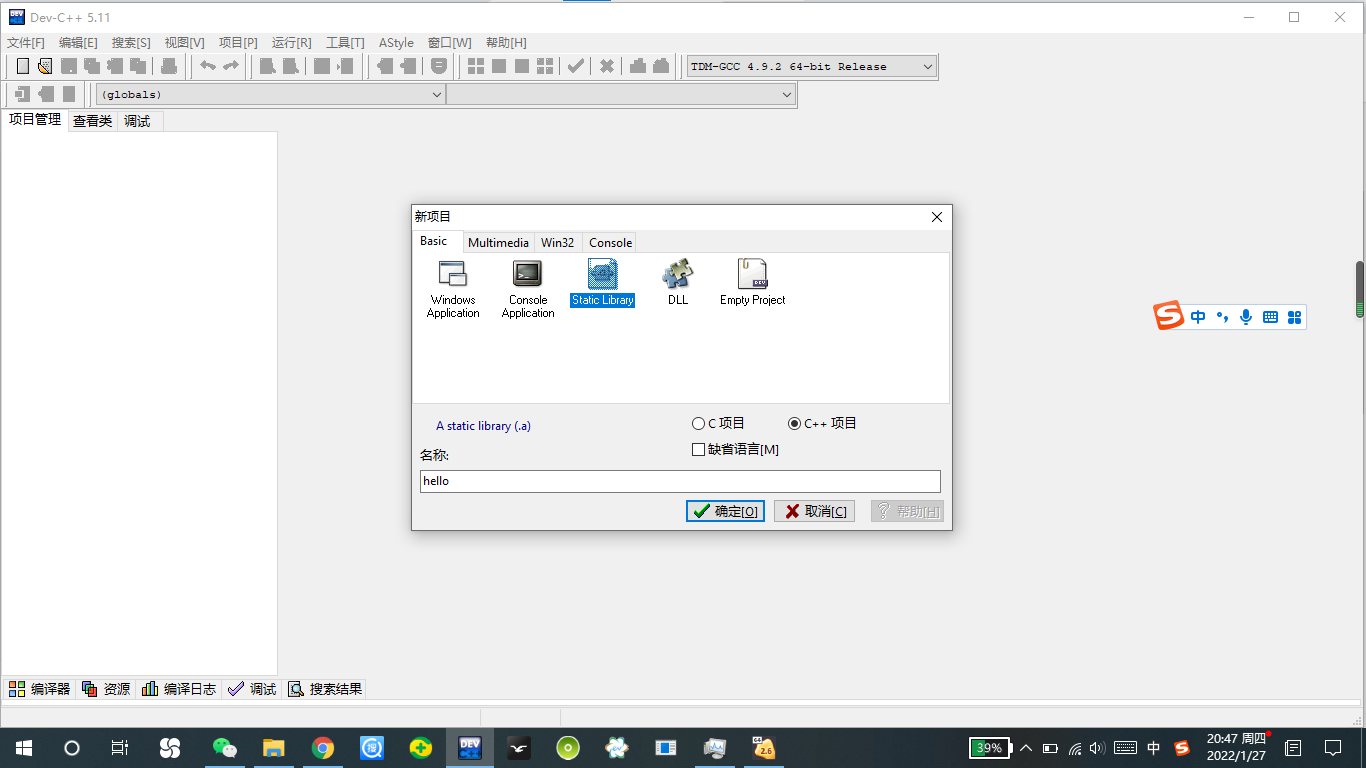Click the New file toolbar icon

23,66
